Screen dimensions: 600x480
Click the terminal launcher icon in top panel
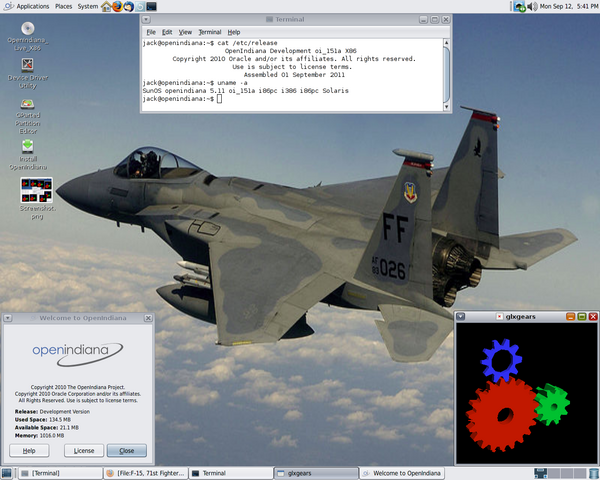point(152,6)
